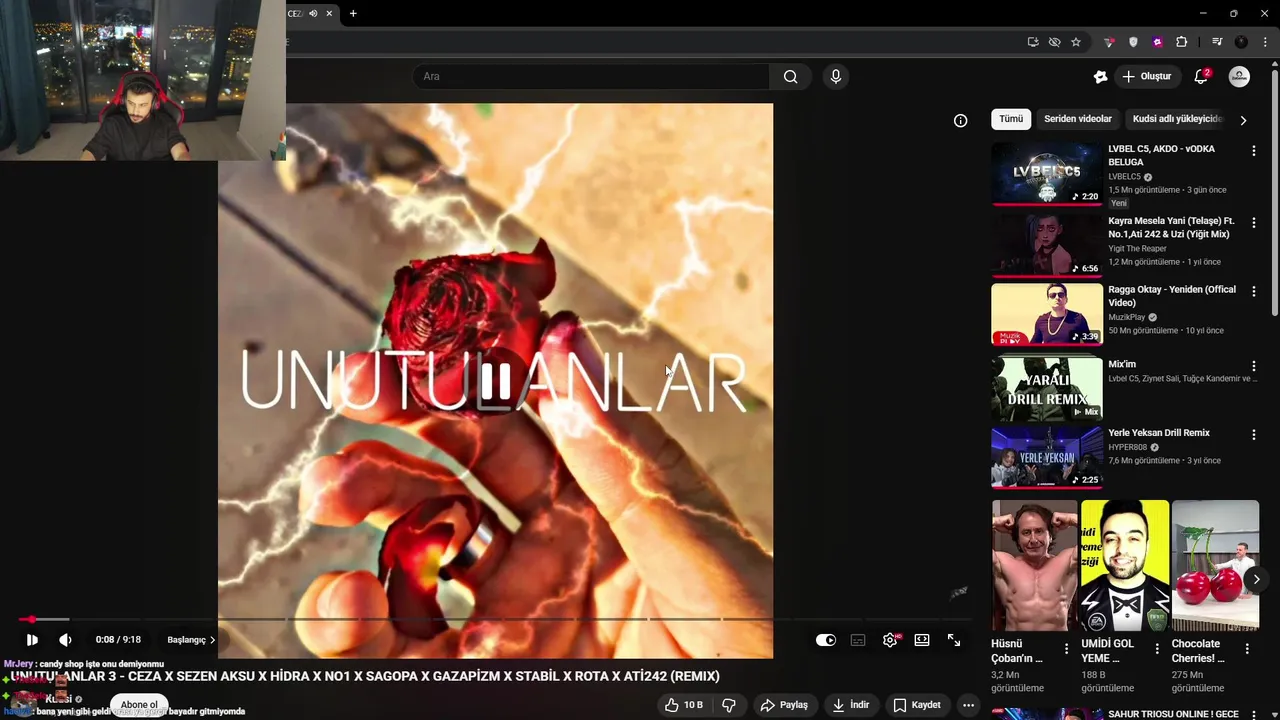Open Ragga Oktay - Yeniden video title
This screenshot has height=720, width=1280.
[x=1172, y=296]
